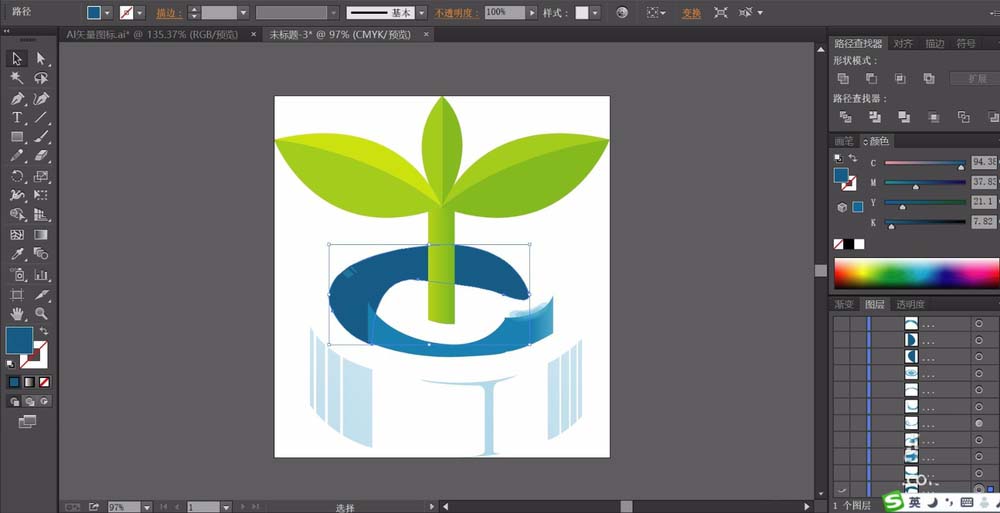This screenshot has width=1000, height=513.
Task: Open stroke color dropdown in control bar
Action: coord(140,13)
